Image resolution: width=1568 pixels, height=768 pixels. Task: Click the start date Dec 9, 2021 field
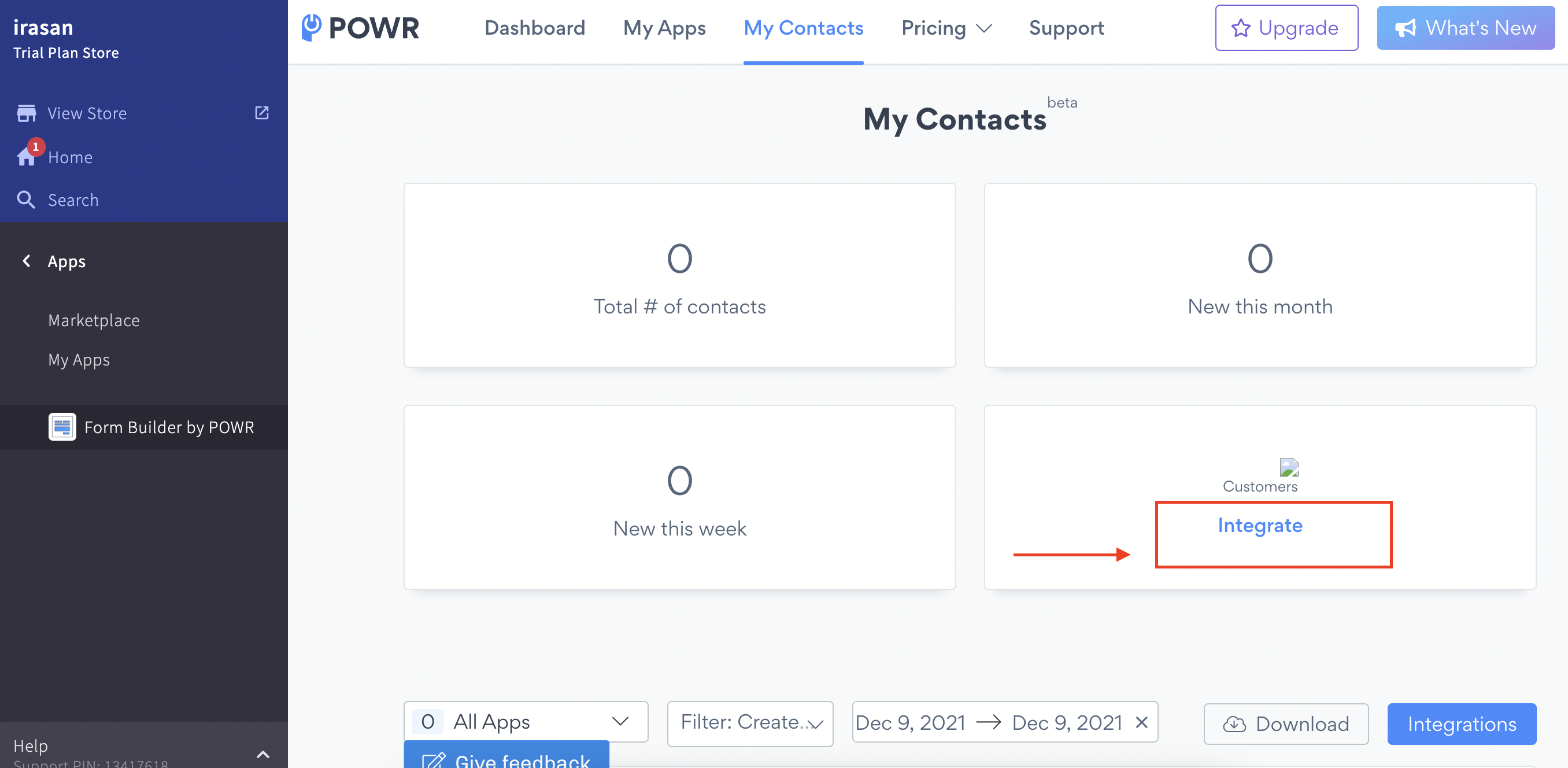911,722
